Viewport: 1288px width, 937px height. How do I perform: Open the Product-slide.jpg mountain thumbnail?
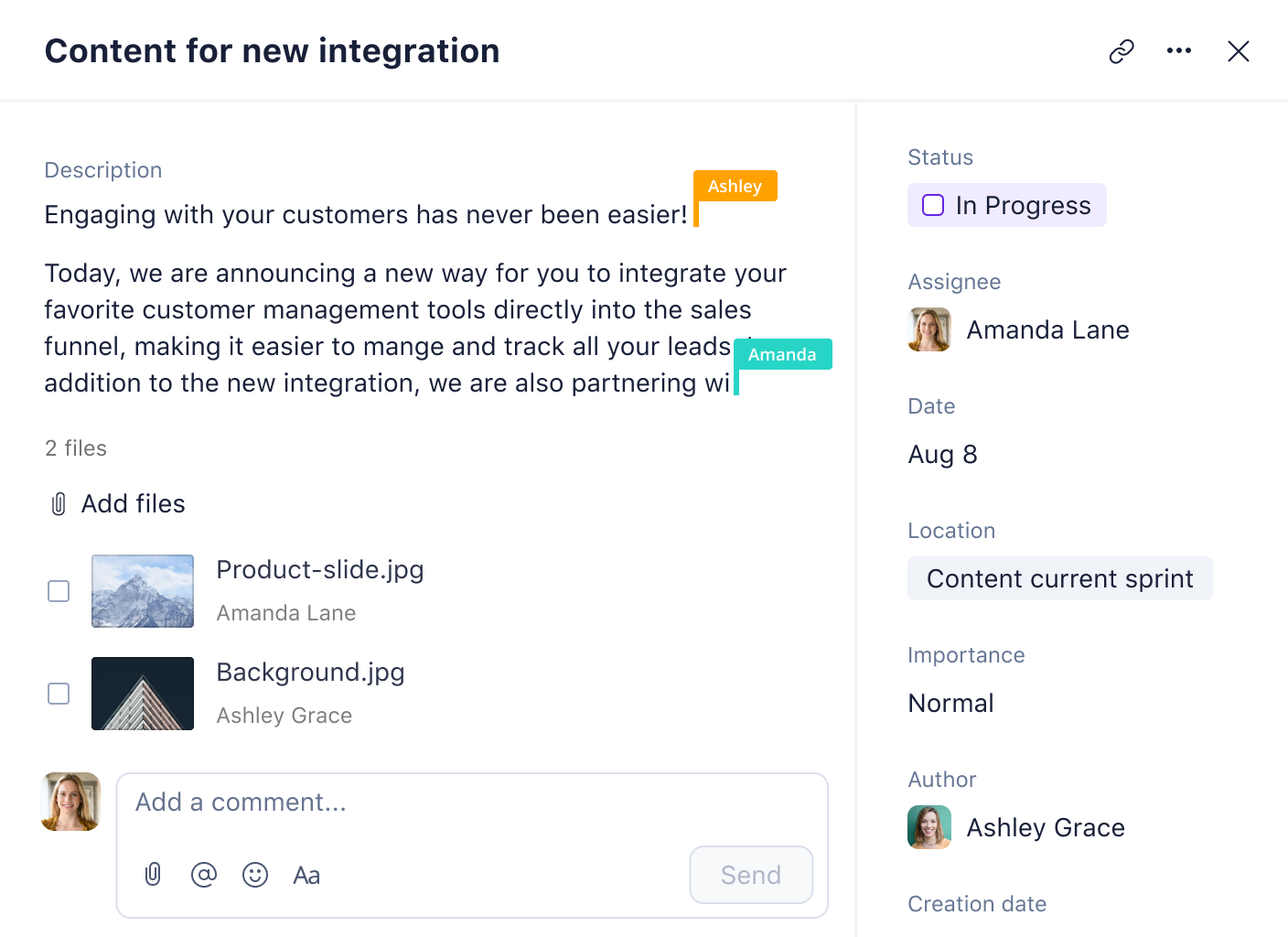tap(143, 591)
